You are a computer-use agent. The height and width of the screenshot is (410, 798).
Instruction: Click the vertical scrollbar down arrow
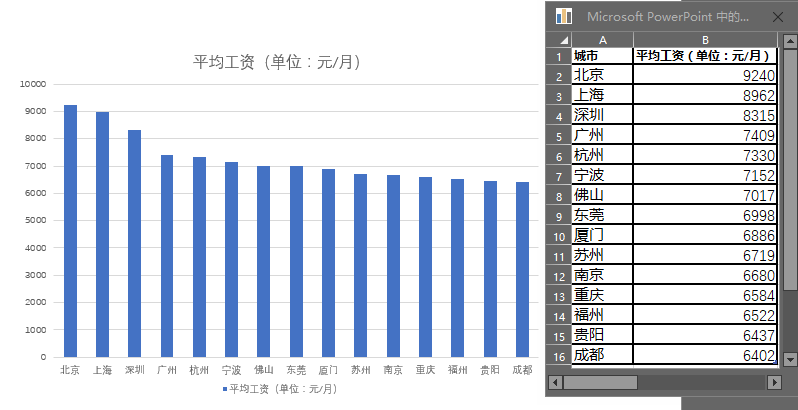click(x=790, y=359)
